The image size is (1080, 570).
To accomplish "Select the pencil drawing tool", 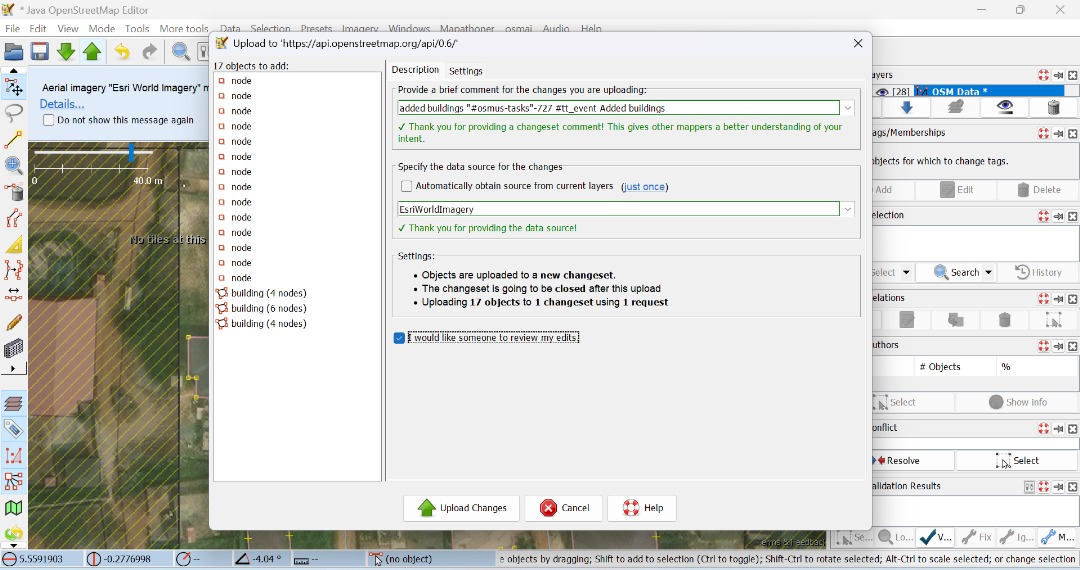I will [x=13, y=322].
